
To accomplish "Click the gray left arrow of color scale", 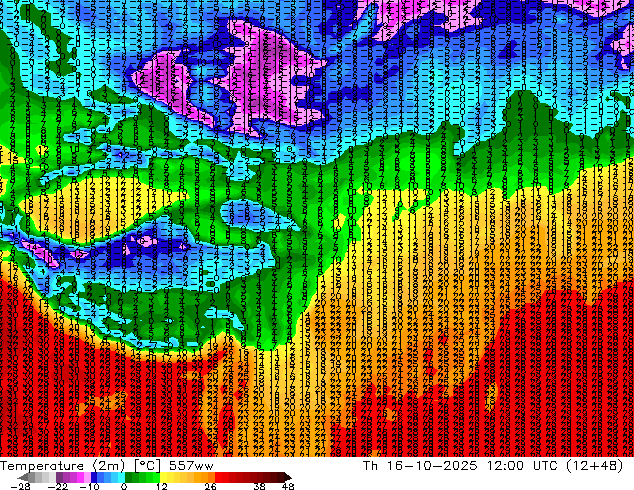I will pyautogui.click(x=23, y=477).
